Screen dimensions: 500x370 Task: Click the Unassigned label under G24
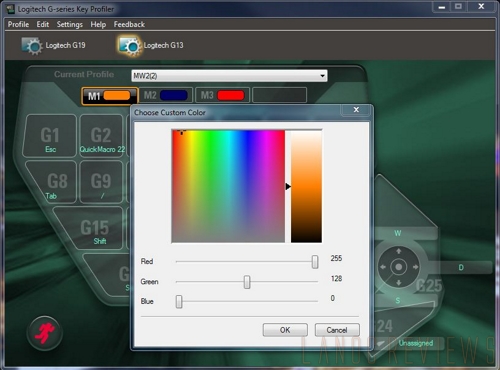point(416,343)
